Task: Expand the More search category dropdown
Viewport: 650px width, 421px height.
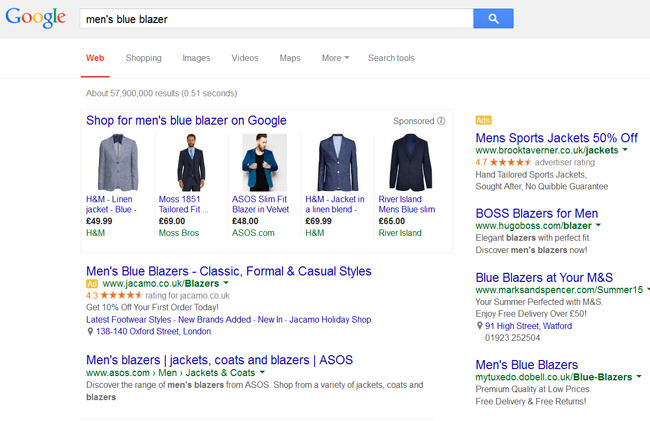Action: pos(335,58)
